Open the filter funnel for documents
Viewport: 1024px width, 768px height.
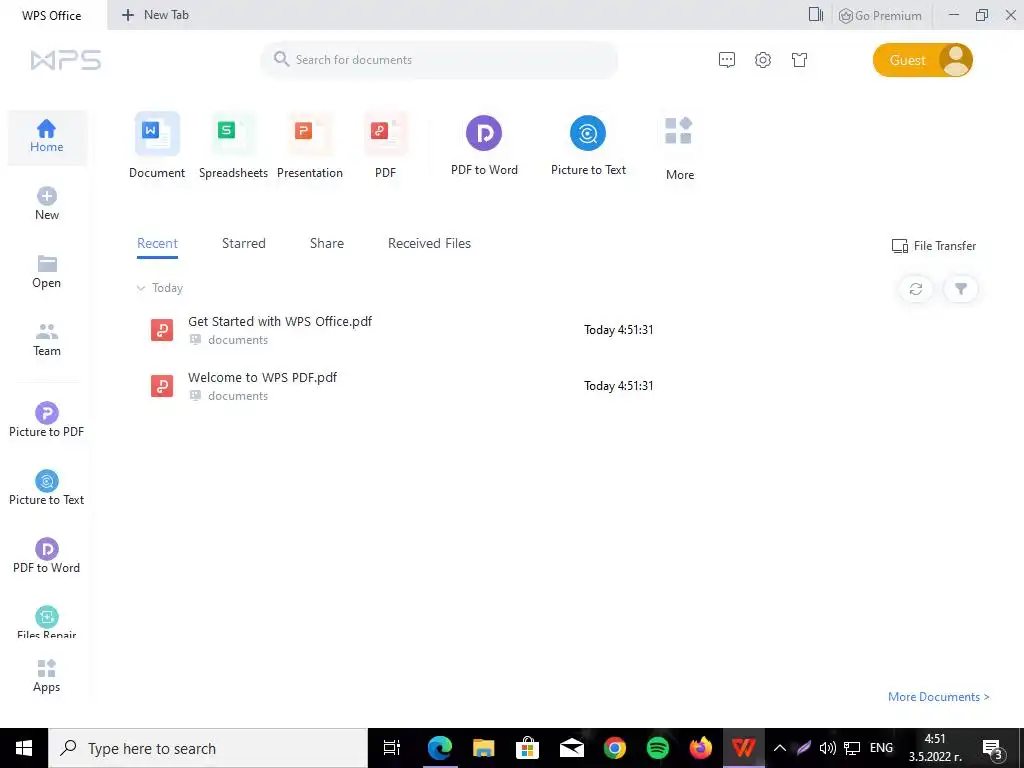[961, 289]
